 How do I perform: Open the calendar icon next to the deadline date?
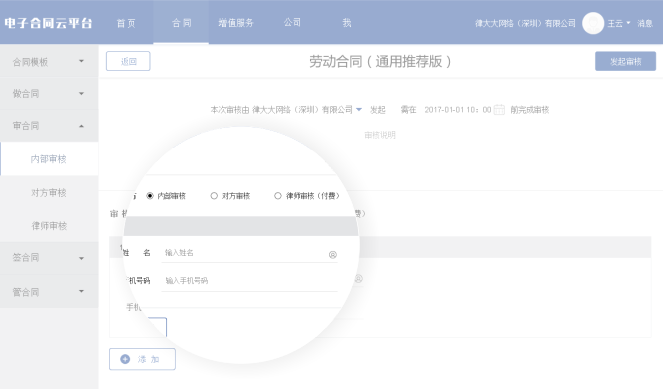click(499, 110)
